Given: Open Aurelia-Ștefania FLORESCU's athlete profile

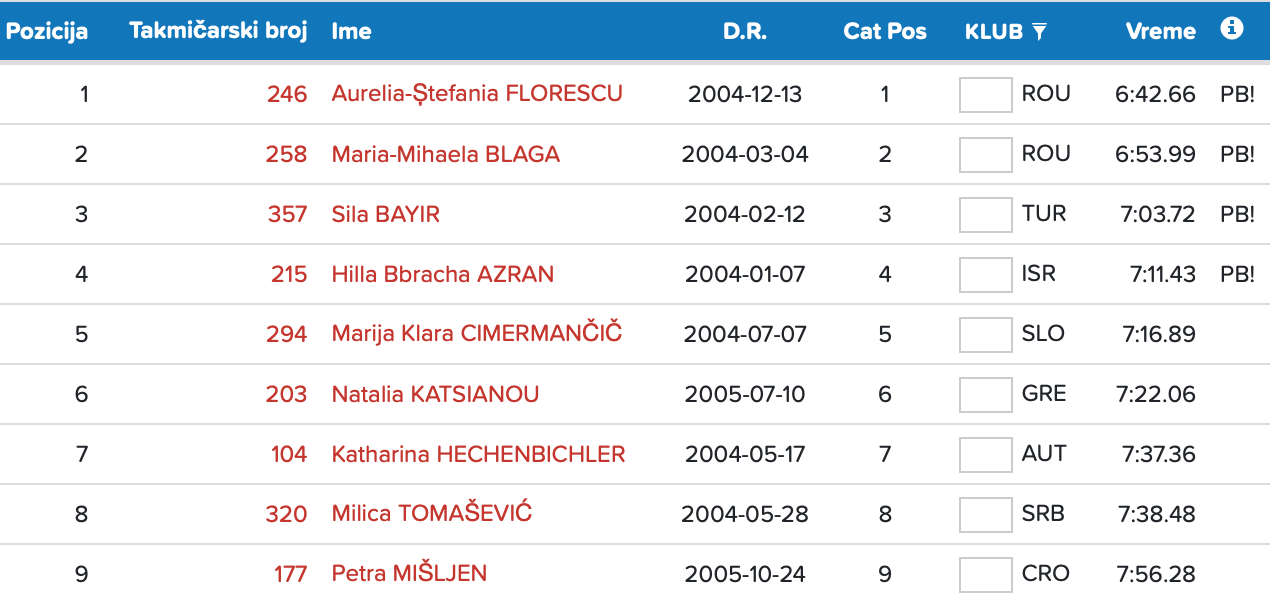Looking at the screenshot, I should coord(477,94).
